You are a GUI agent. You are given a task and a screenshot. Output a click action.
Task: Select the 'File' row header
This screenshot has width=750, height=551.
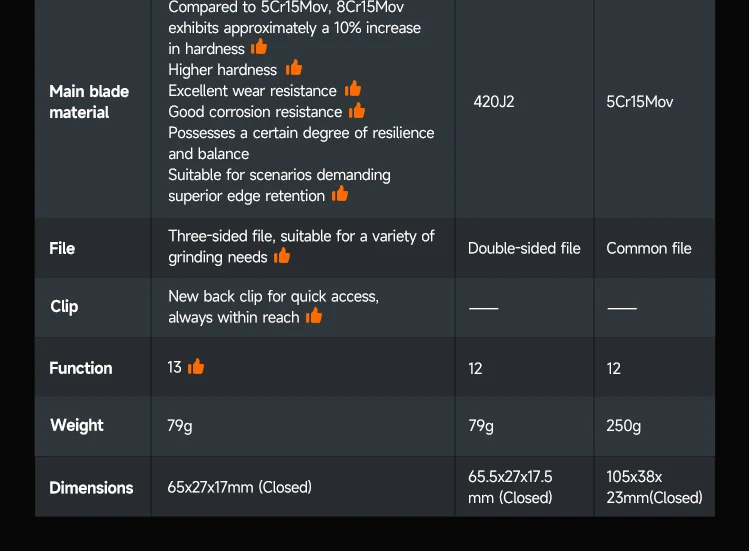(x=62, y=248)
